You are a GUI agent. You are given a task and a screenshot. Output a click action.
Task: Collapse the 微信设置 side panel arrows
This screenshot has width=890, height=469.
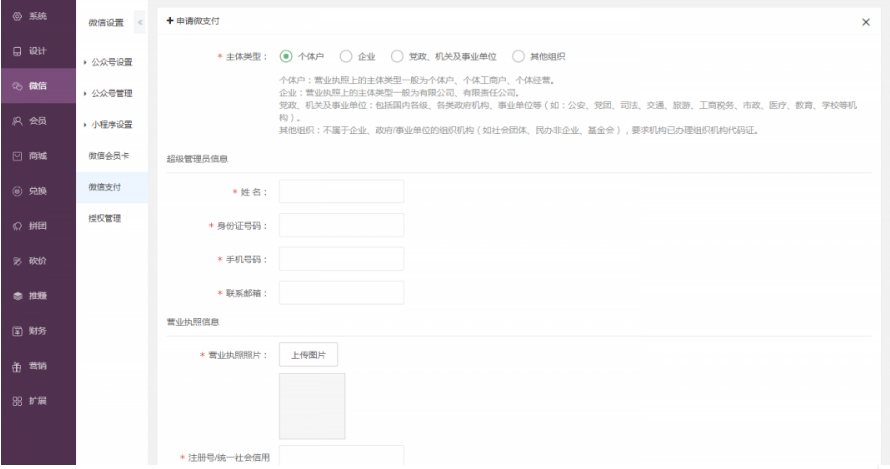139,22
